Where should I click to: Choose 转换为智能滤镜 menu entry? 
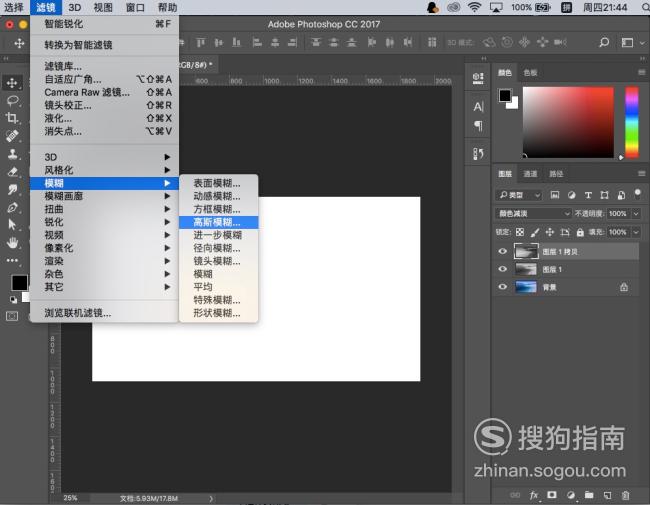pyautogui.click(x=104, y=45)
